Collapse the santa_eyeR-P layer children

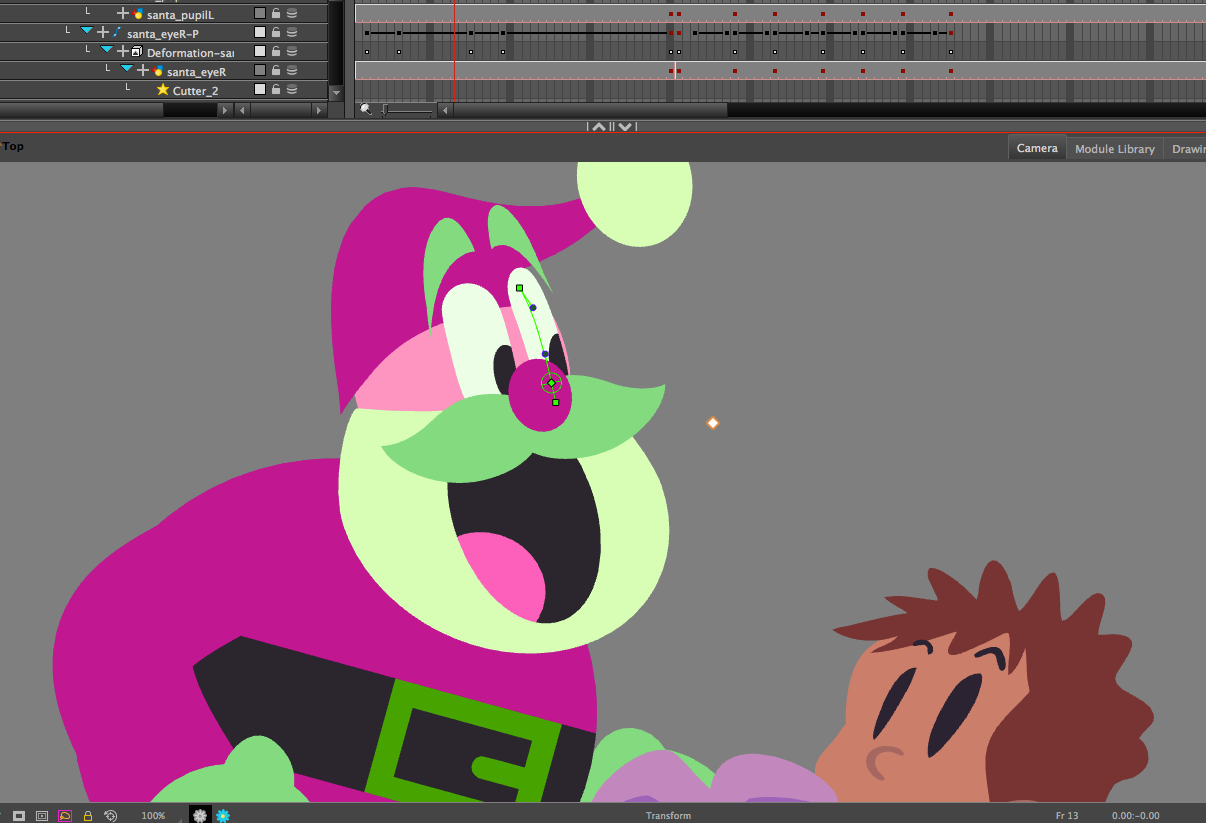coord(87,32)
